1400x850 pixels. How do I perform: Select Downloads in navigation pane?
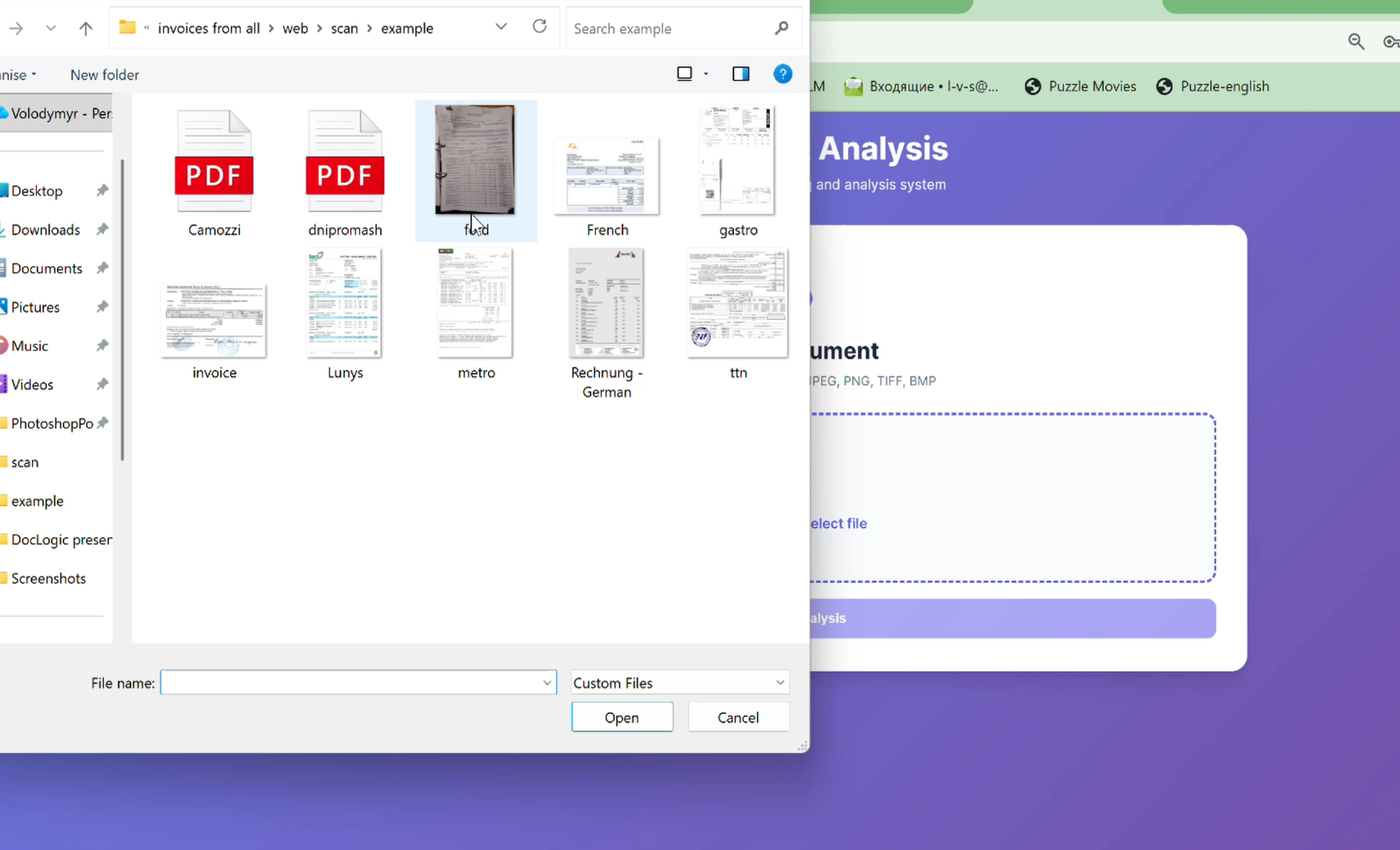click(x=45, y=230)
